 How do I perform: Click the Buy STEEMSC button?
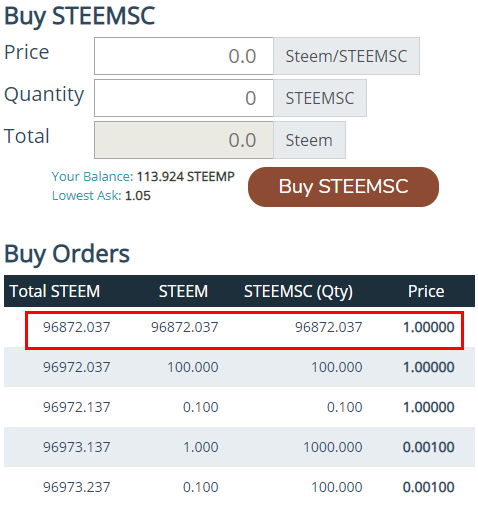[x=343, y=187]
